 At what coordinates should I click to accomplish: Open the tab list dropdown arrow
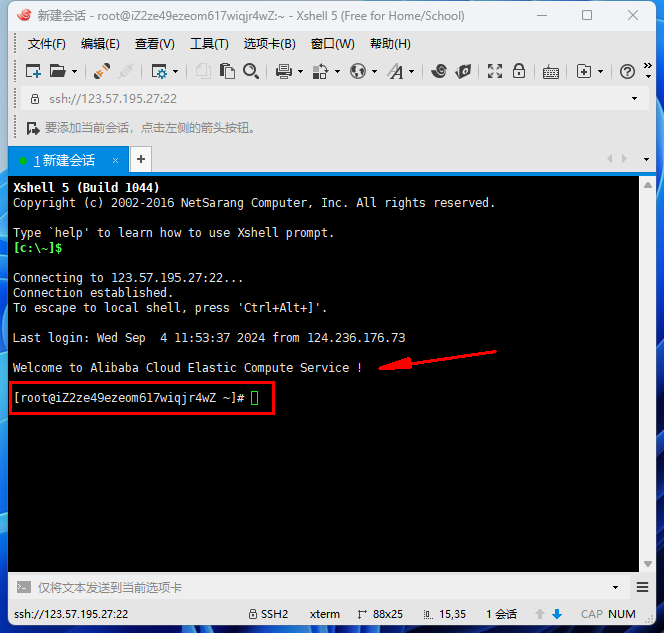[646, 160]
